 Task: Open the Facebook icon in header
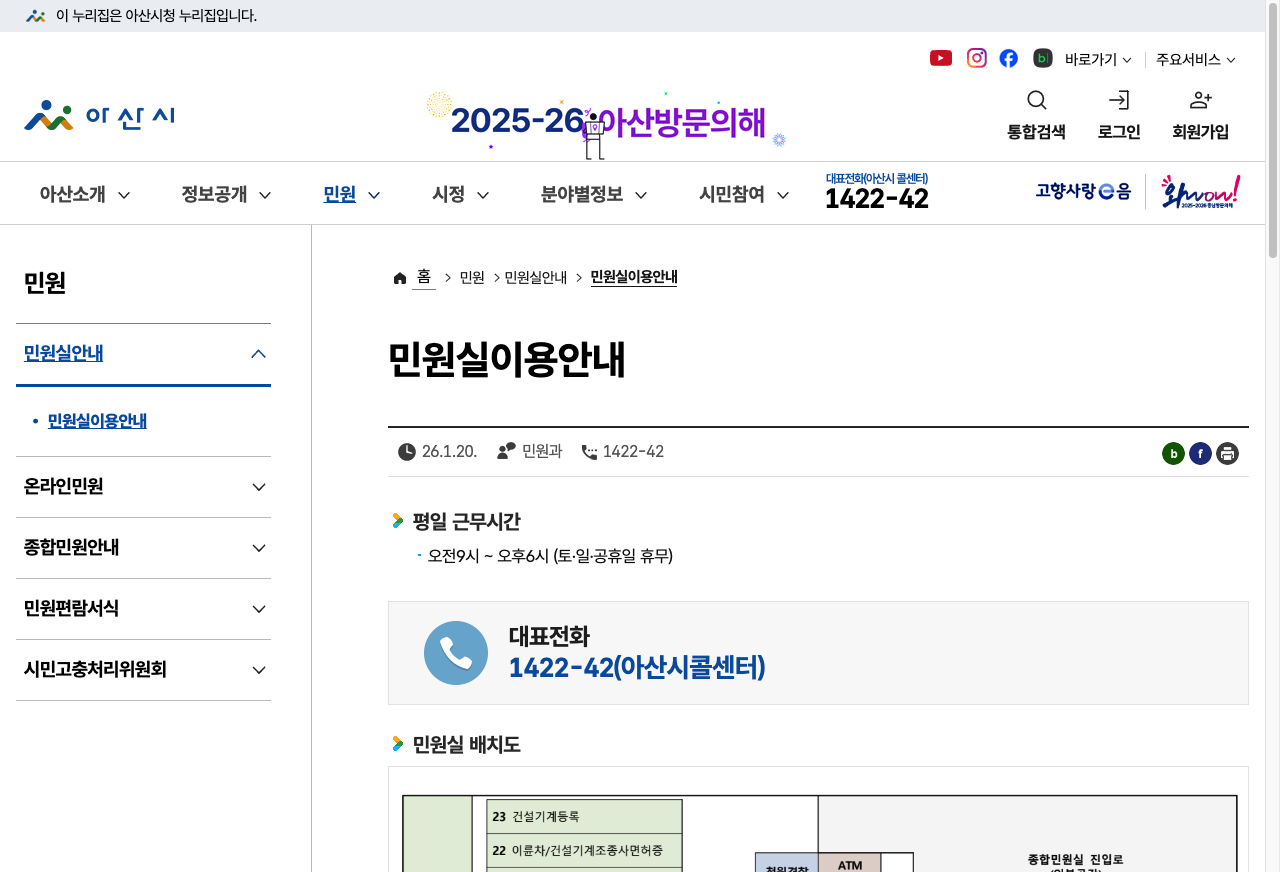point(1009,58)
